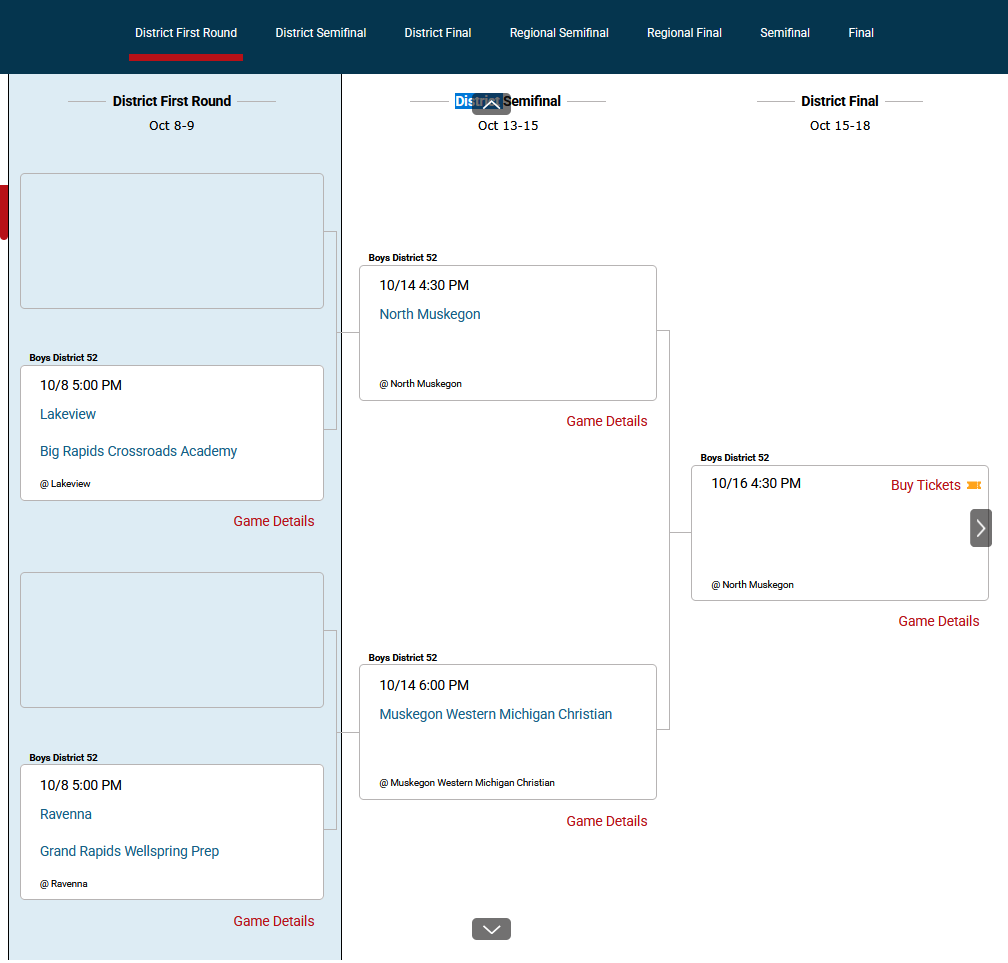Switch to the Semifinal tab
This screenshot has height=963, width=1008.
pyautogui.click(x=785, y=33)
